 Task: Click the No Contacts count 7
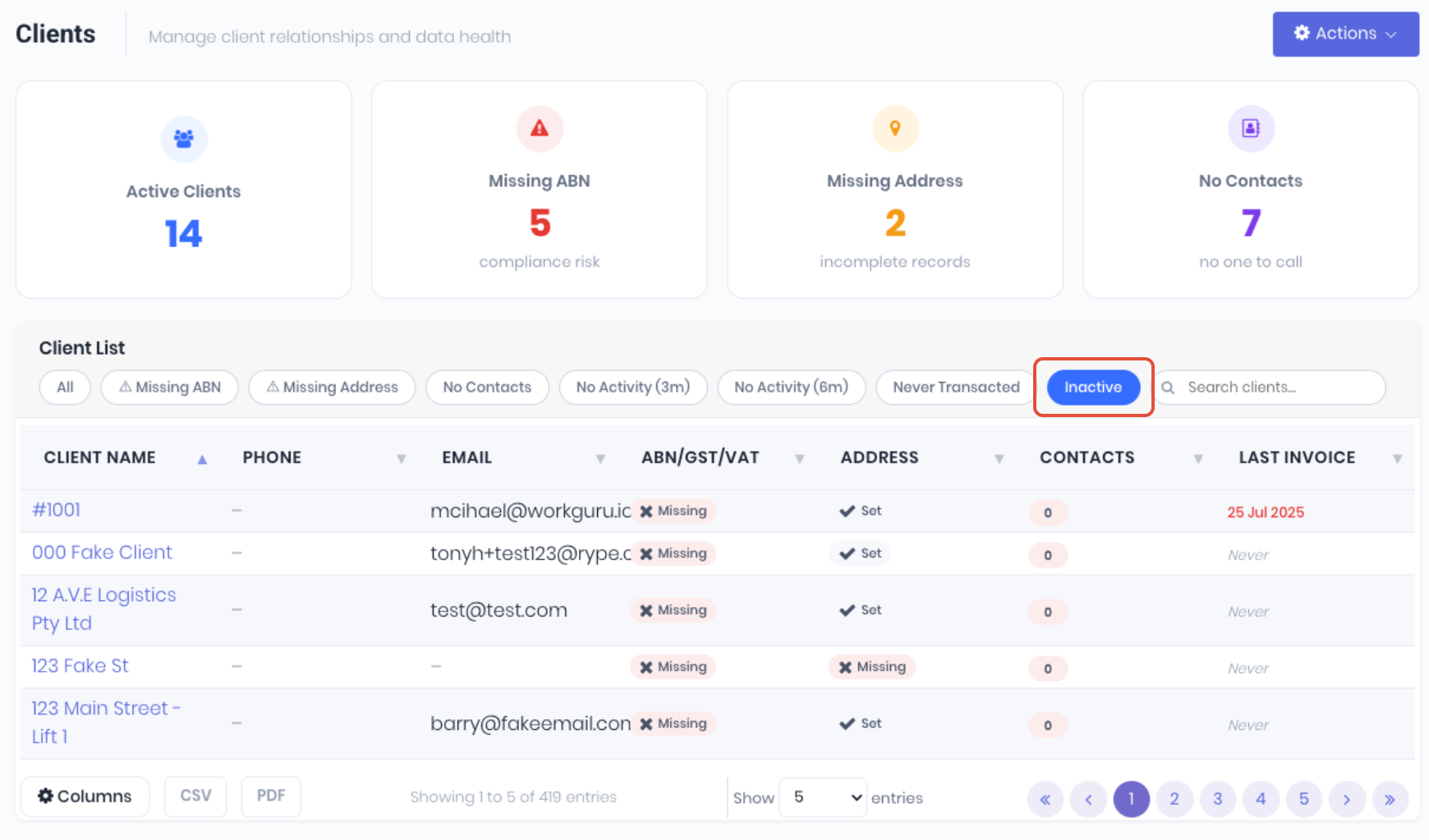point(1251,223)
